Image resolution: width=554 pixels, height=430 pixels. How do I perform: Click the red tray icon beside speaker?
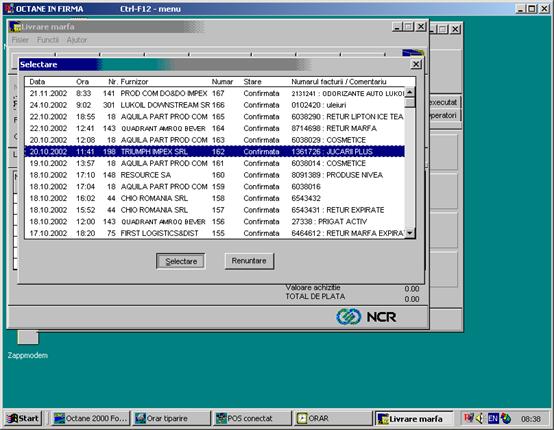468,418
